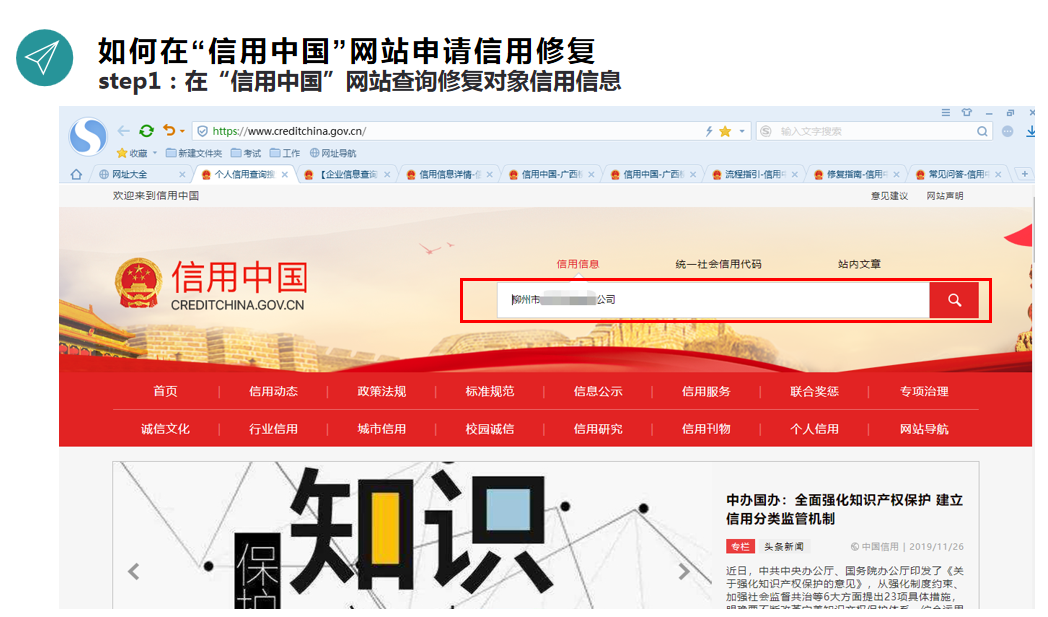The image size is (1048, 617).
Task: Show previous carousel slide with left arrow
Action: pyautogui.click(x=134, y=572)
